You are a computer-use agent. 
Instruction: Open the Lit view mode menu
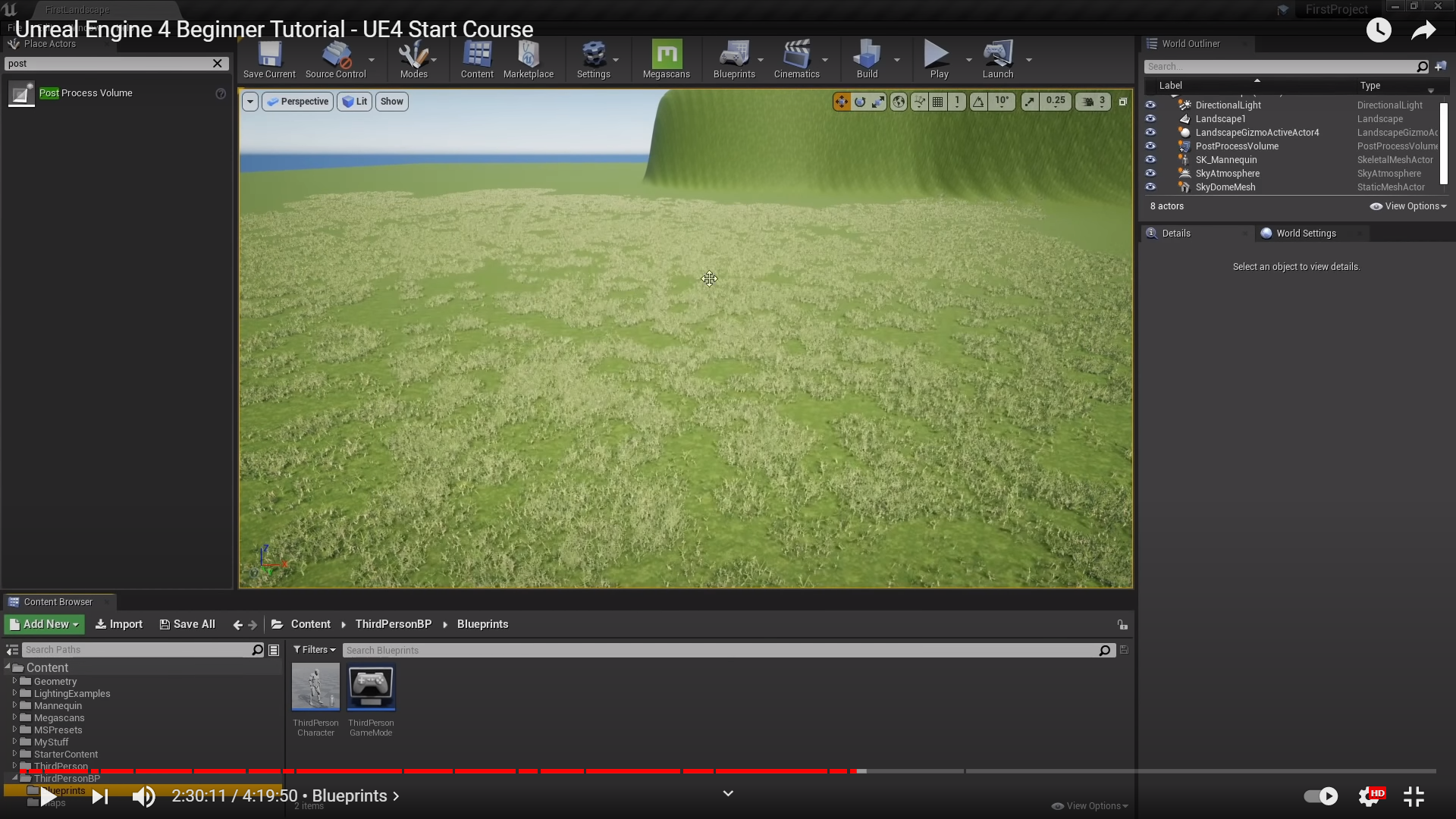(354, 102)
